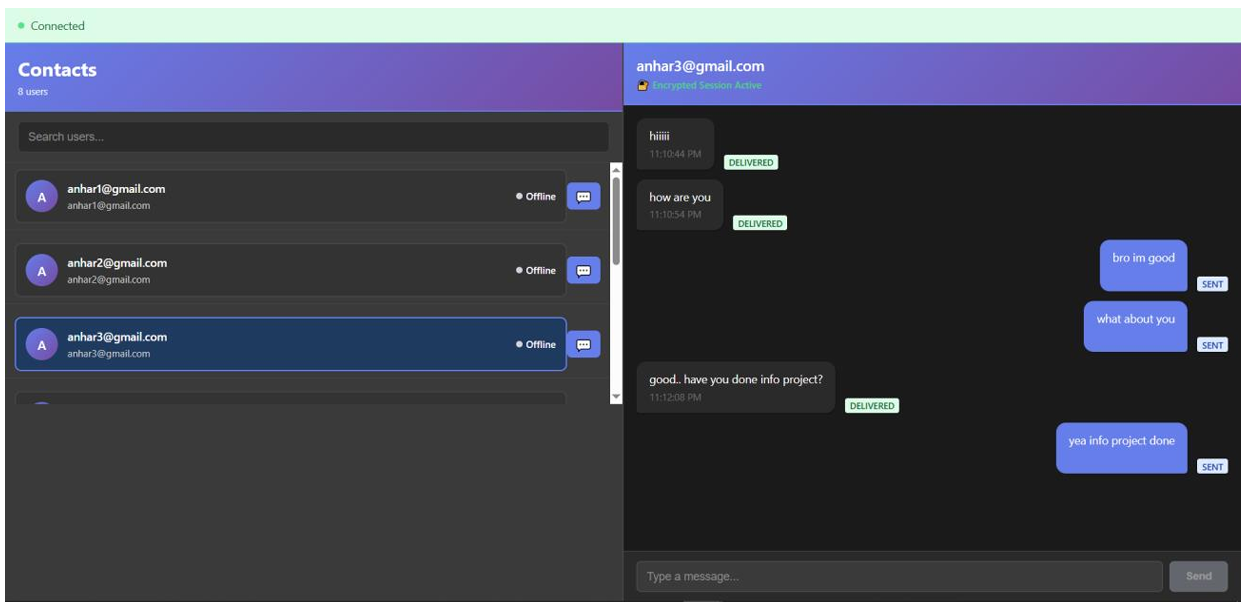
Task: Select the anhar2@gmail.com contact row
Action: (290, 271)
